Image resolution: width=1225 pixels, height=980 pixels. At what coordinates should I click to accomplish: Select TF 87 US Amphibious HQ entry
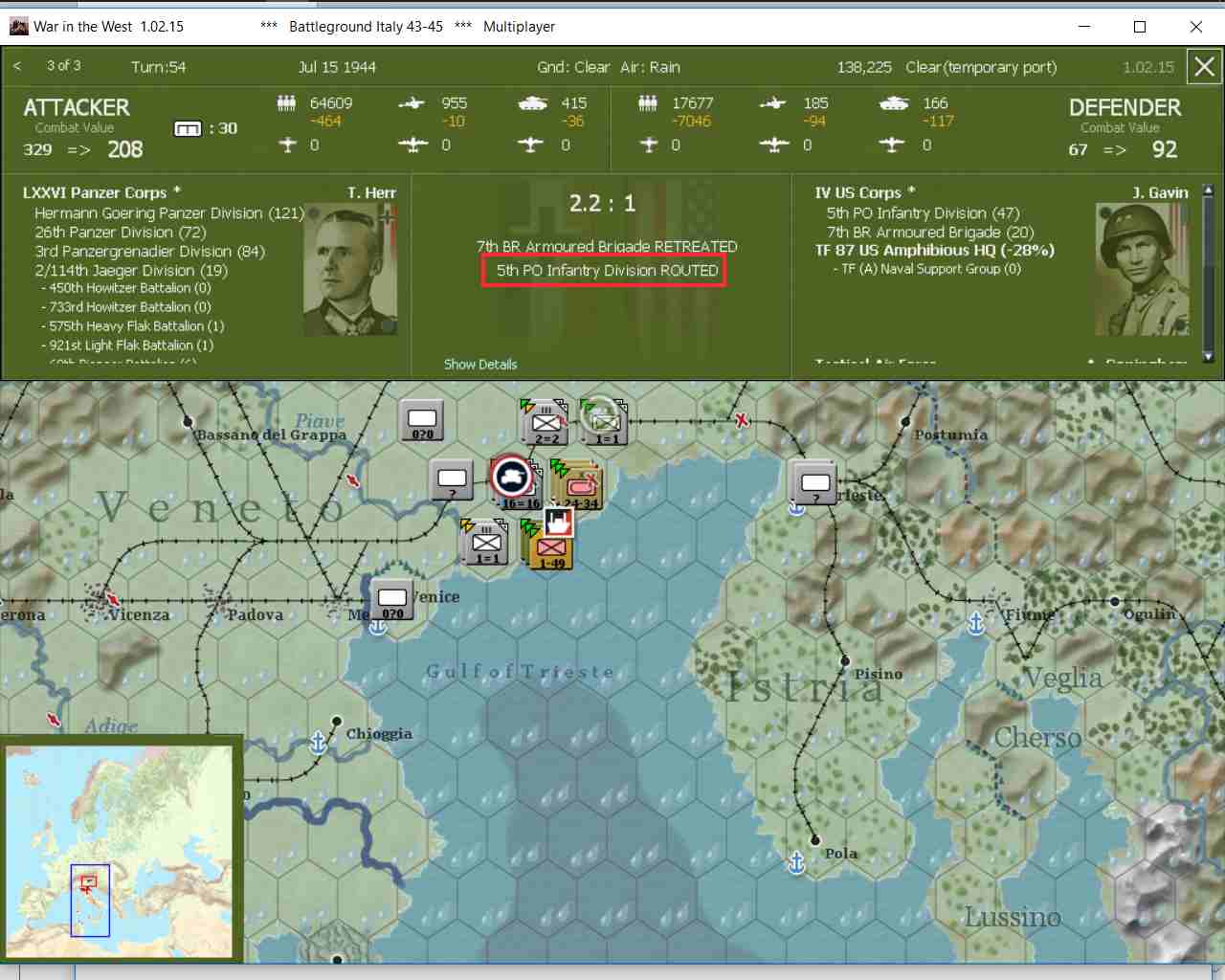pos(934,251)
